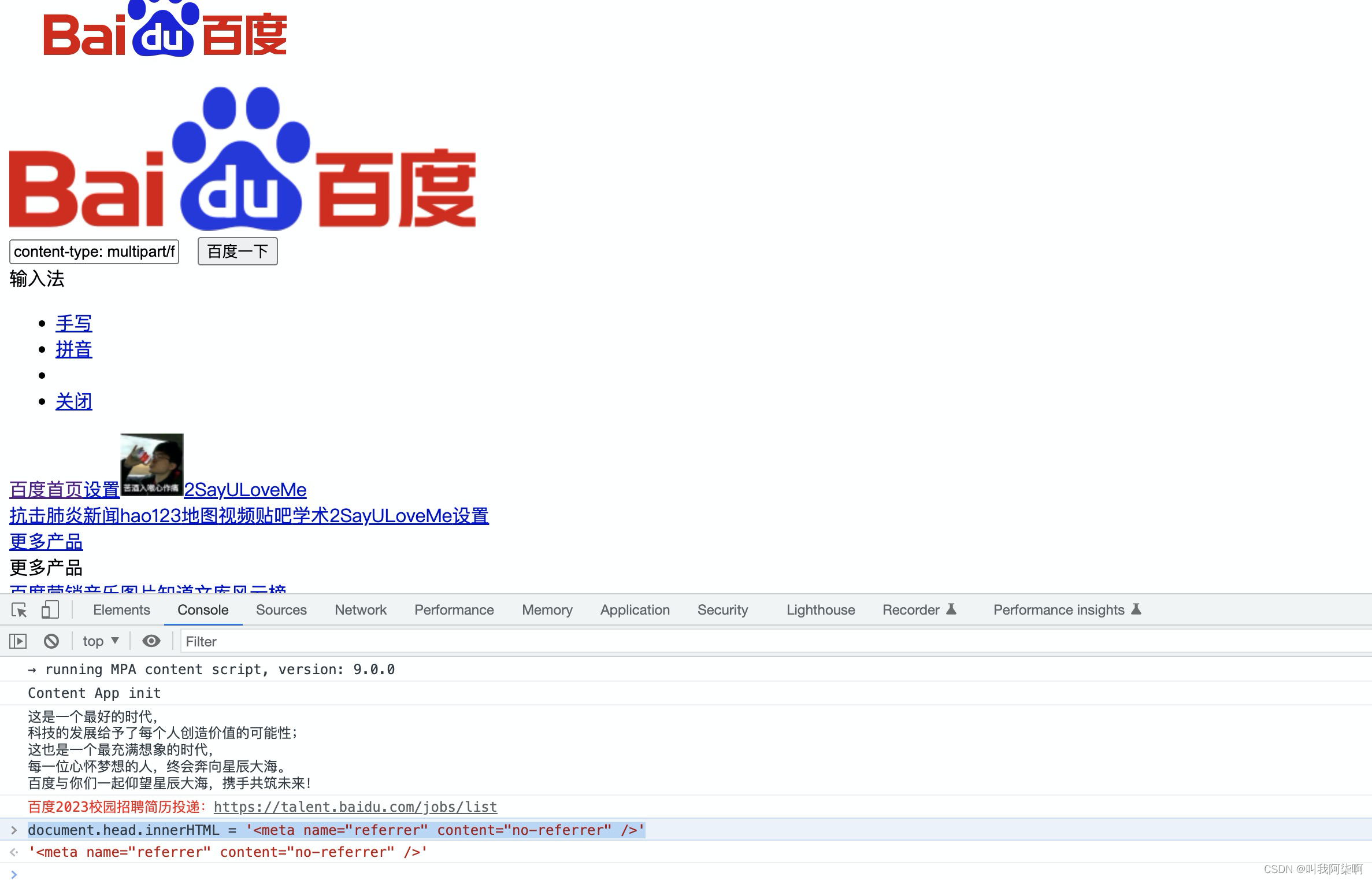Image resolution: width=1372 pixels, height=880 pixels.
Task: Open the Memory tab
Action: click(547, 610)
